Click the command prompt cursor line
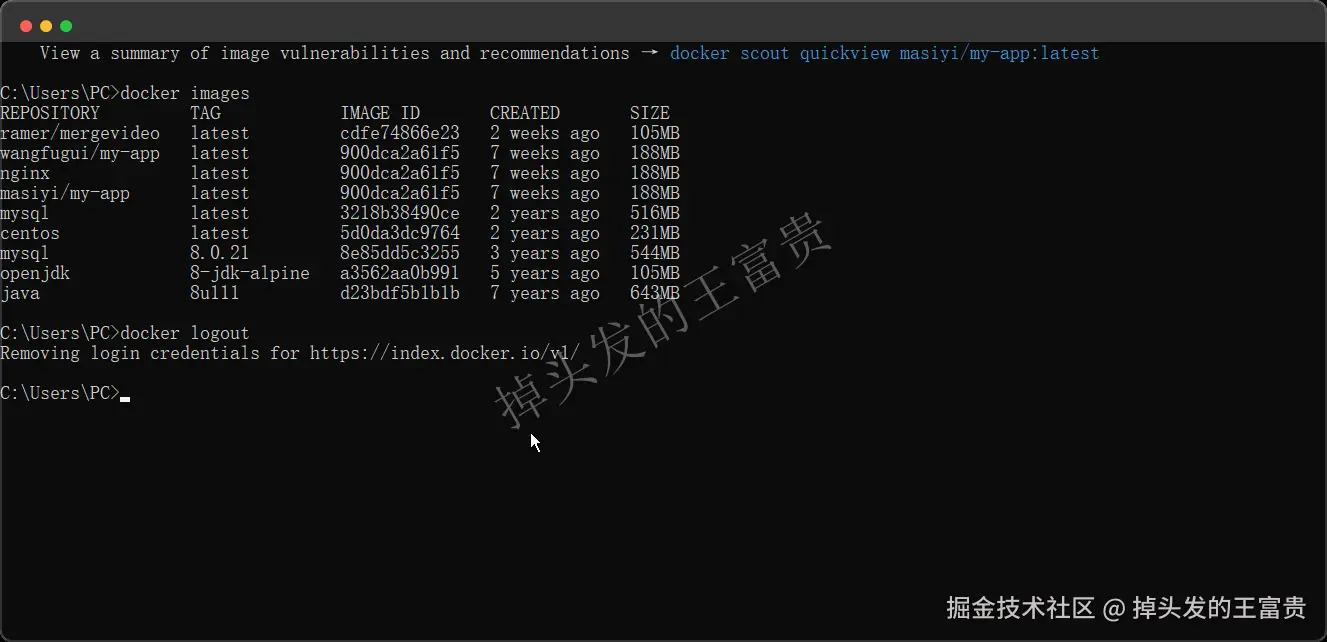 pos(65,393)
